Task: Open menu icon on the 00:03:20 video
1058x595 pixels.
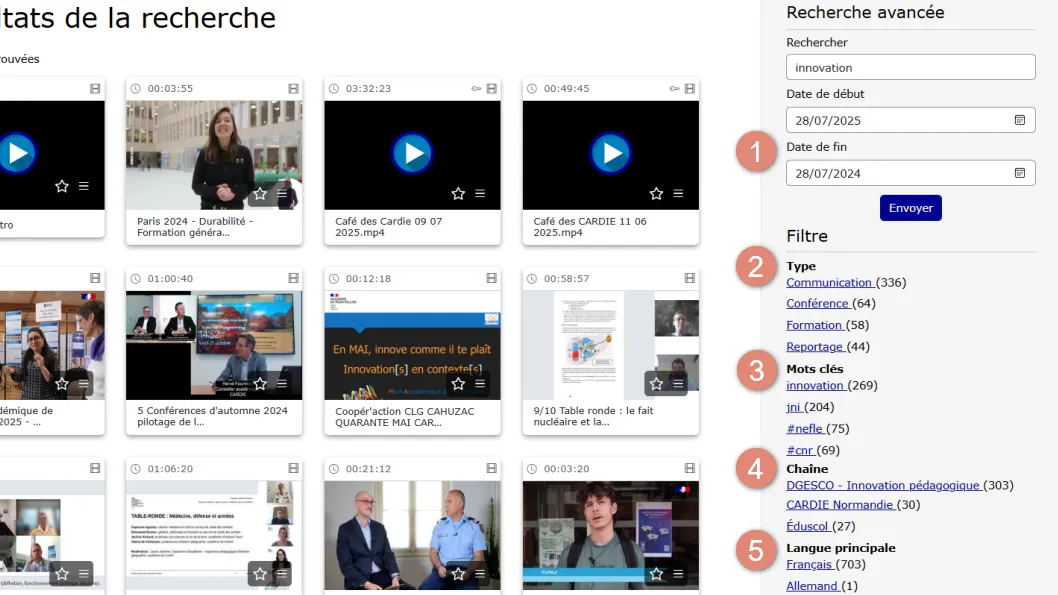Action: (678, 574)
